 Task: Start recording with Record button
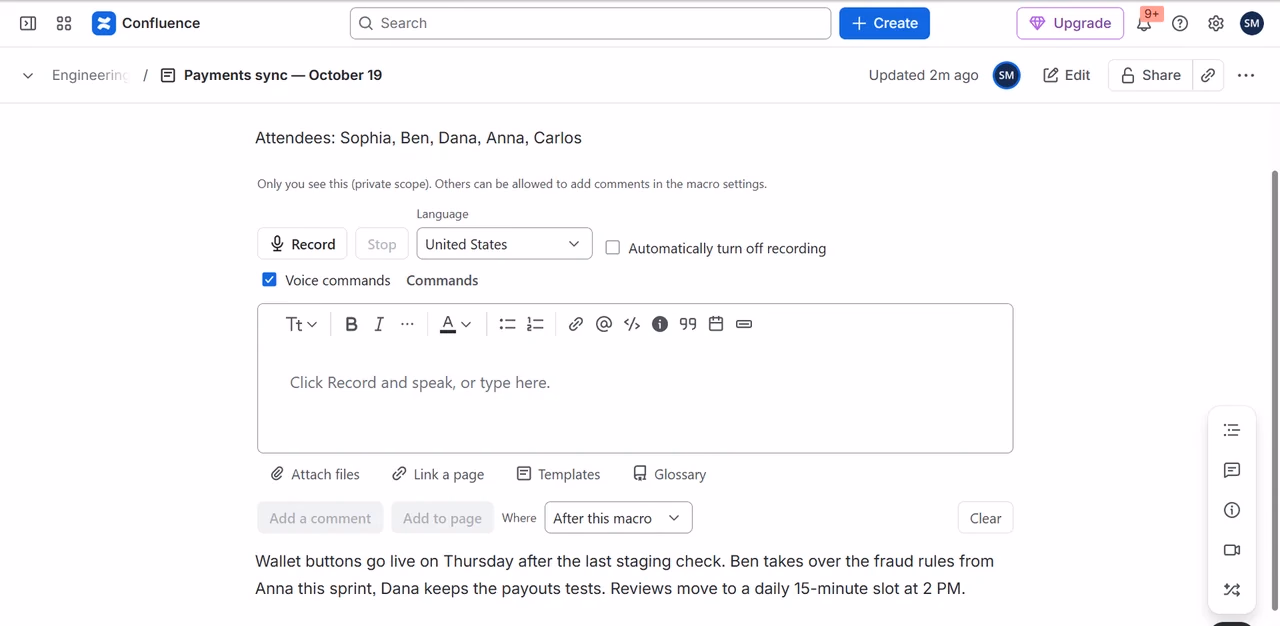point(302,244)
